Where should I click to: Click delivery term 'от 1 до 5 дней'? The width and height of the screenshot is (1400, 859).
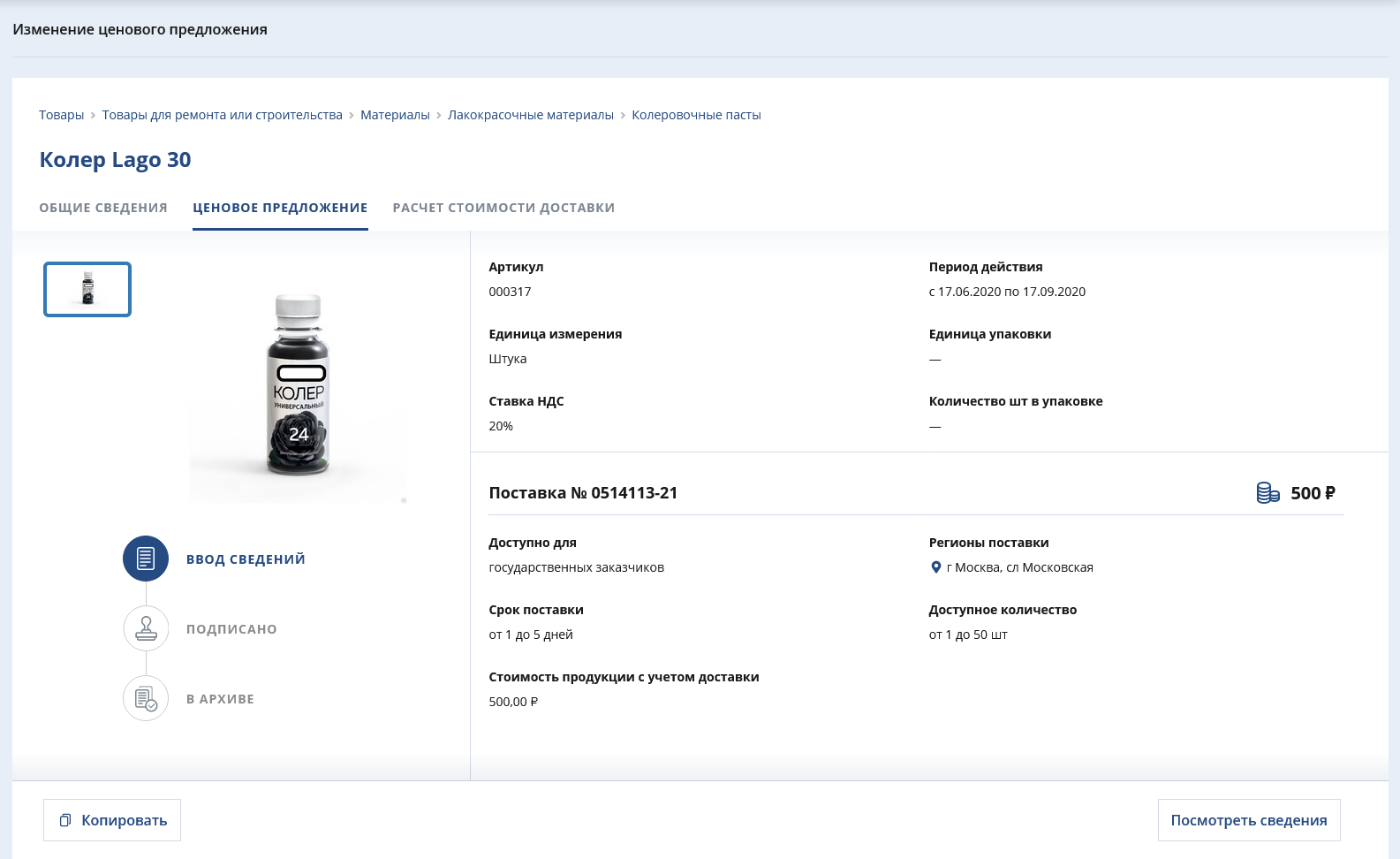click(531, 635)
